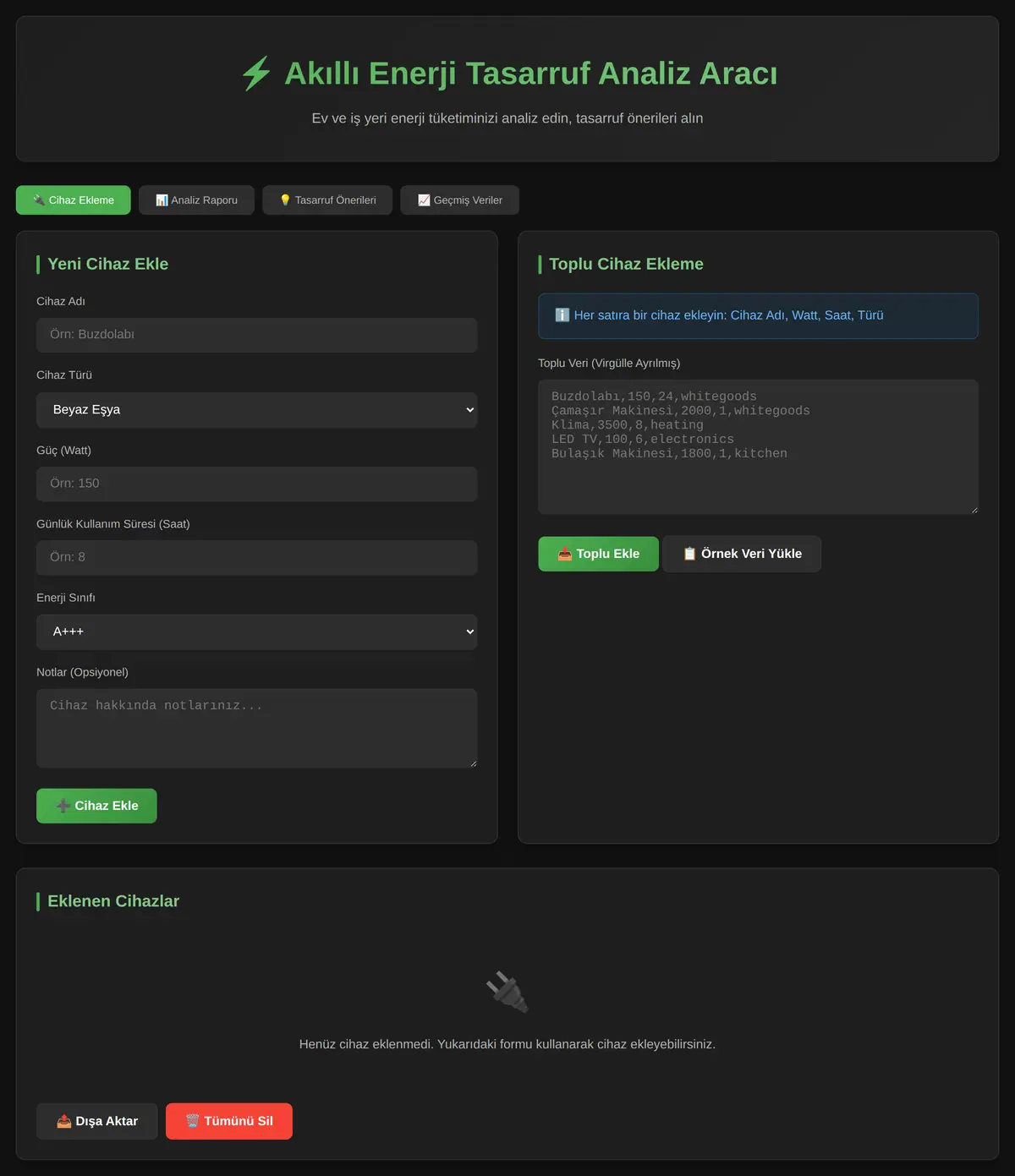Click the 'Notlar (Opsiyonel)' label
This screenshot has height=1176, width=1015.
coord(83,672)
